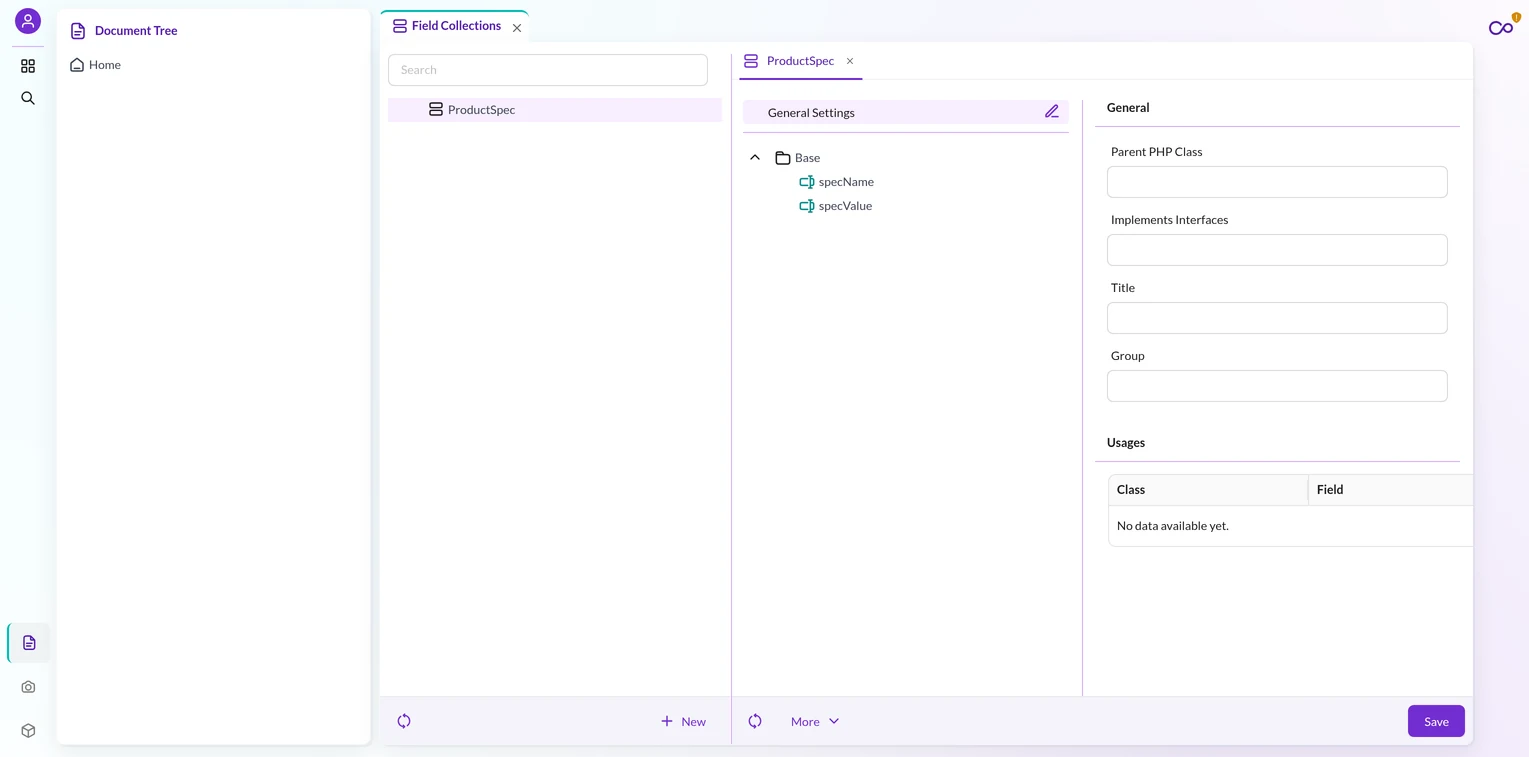Click the refresh icon next to More
This screenshot has height=757, width=1529.
(755, 721)
